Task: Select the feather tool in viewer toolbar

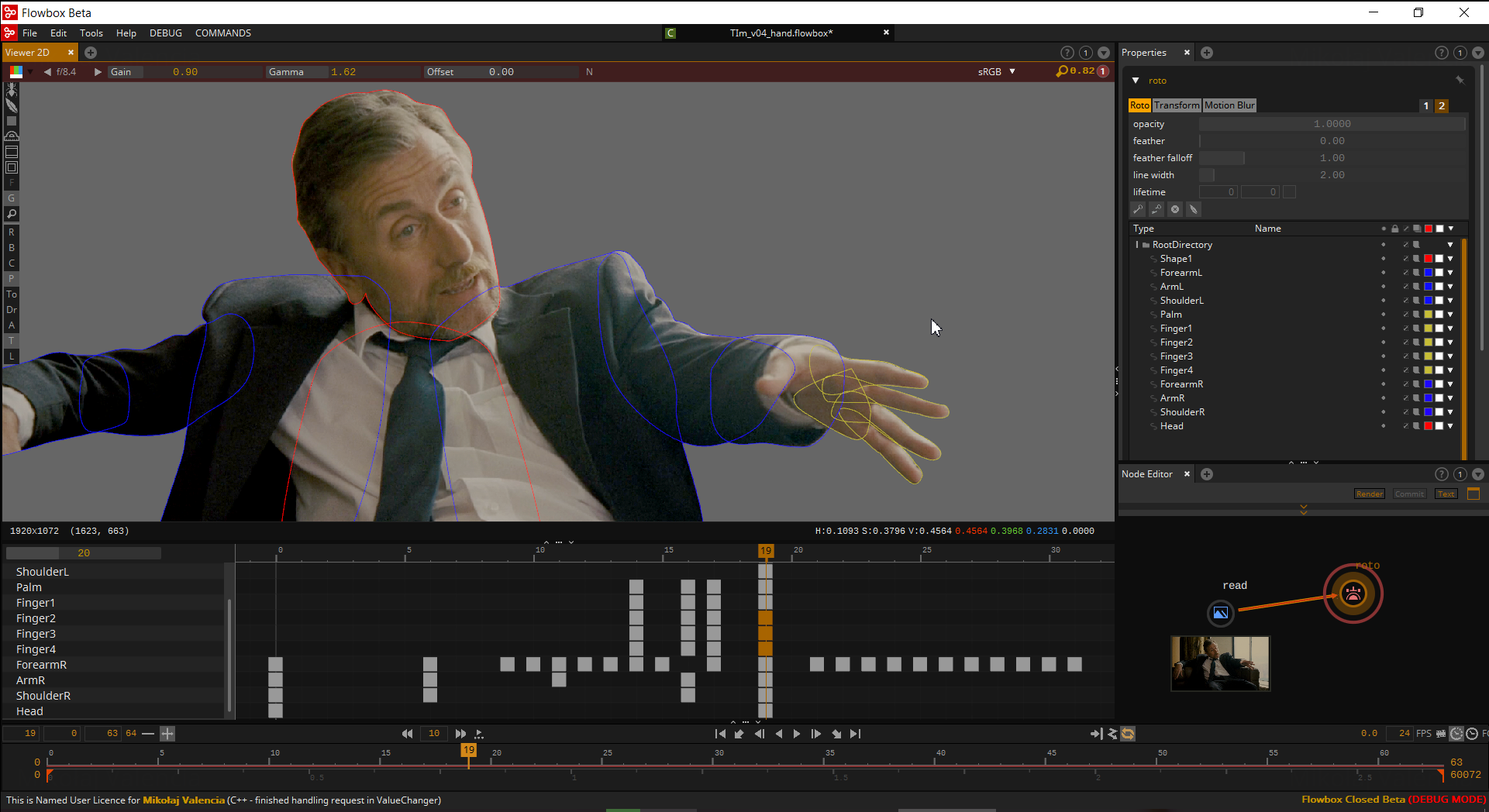Action: click(x=12, y=105)
